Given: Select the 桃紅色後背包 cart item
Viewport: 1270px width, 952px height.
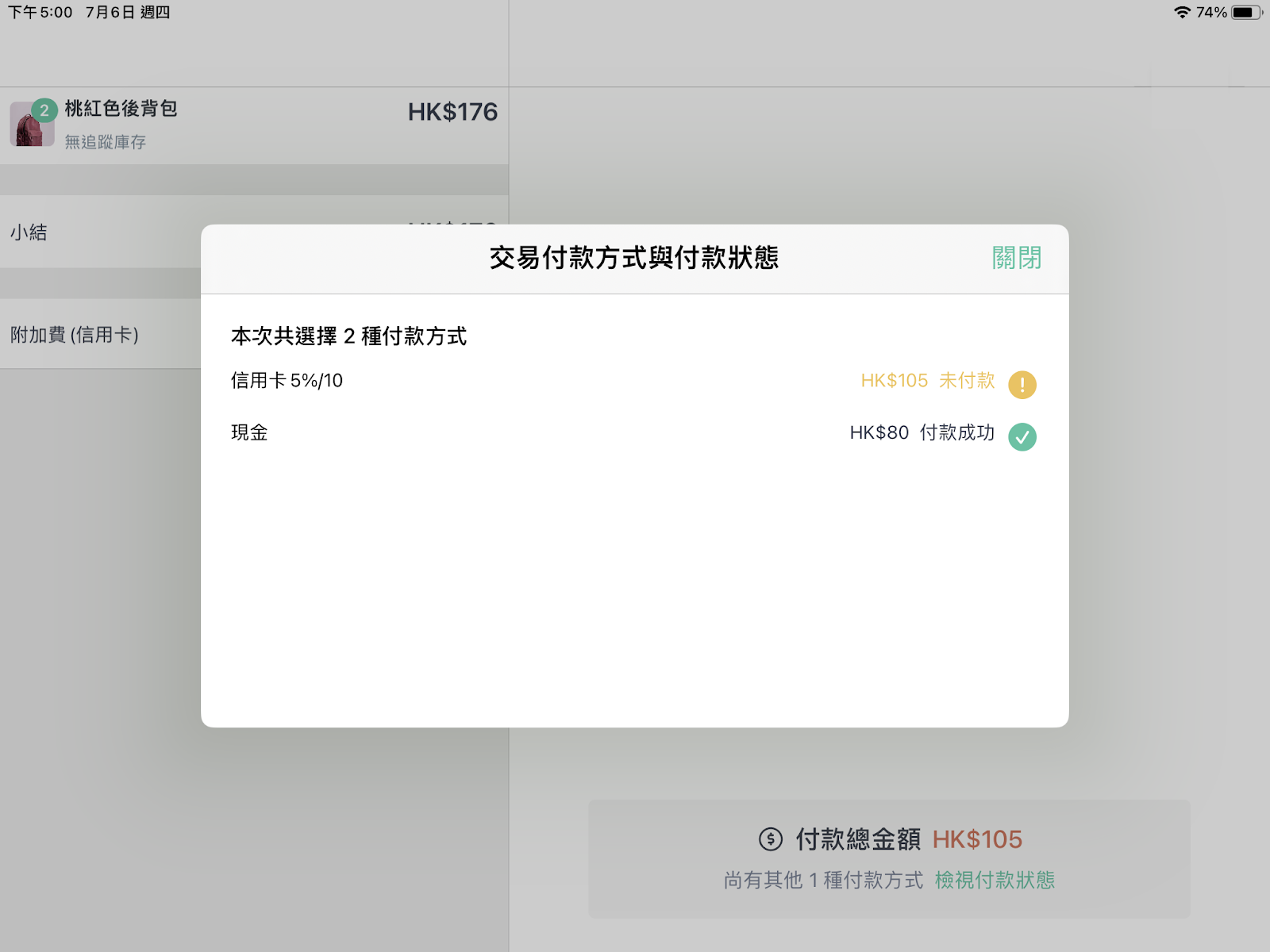Looking at the screenshot, I should click(254, 125).
